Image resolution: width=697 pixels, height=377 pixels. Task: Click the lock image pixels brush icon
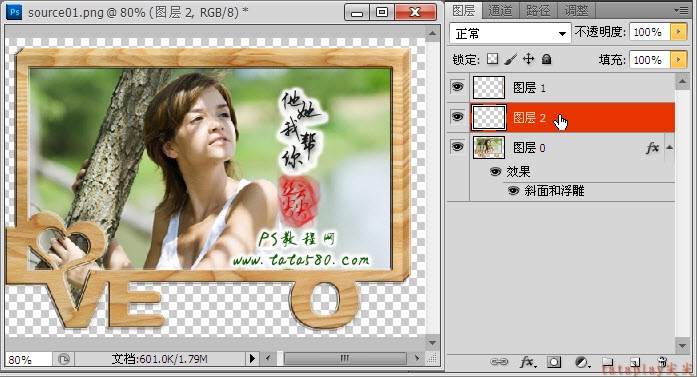511,59
